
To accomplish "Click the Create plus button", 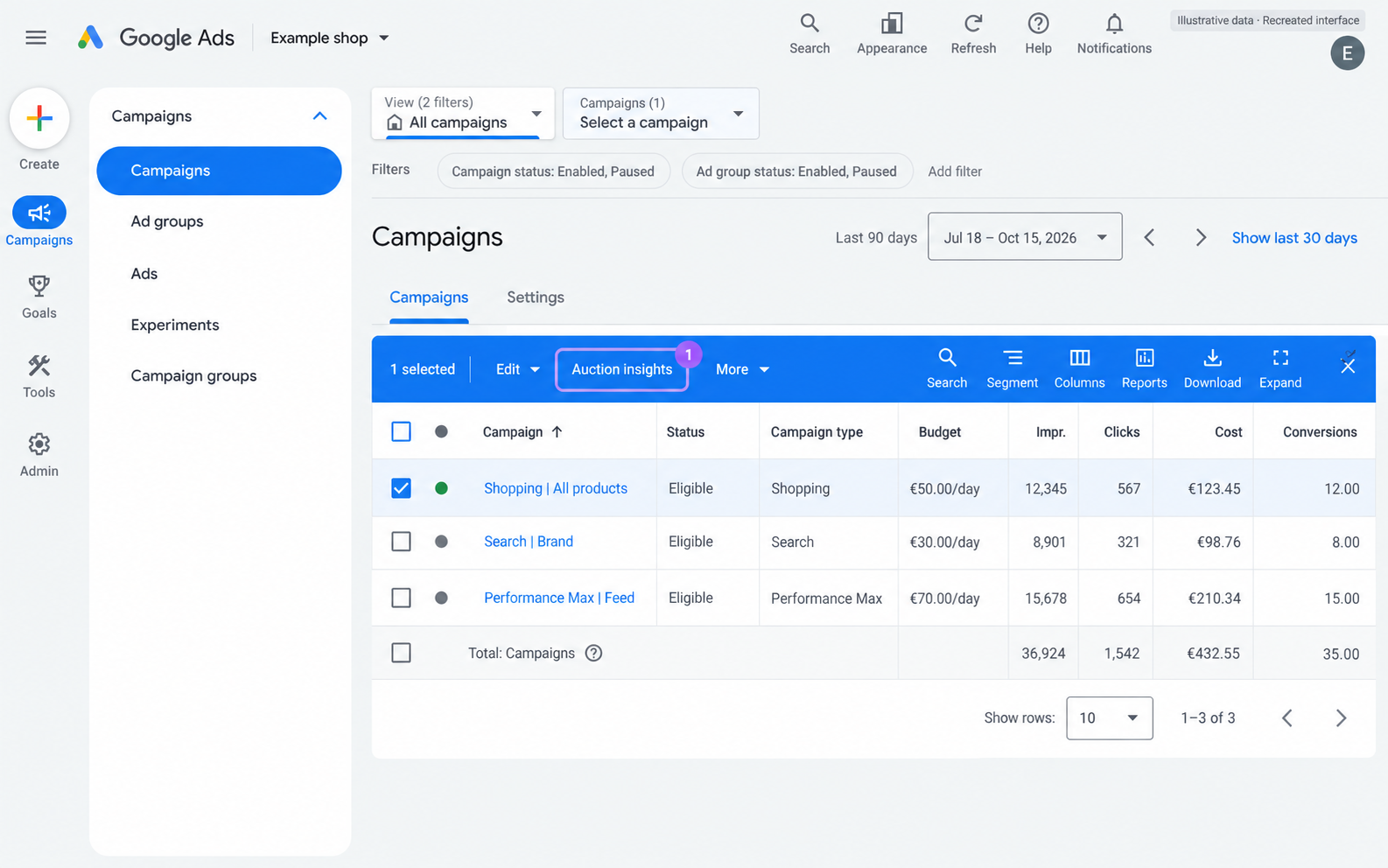I will coord(39,118).
